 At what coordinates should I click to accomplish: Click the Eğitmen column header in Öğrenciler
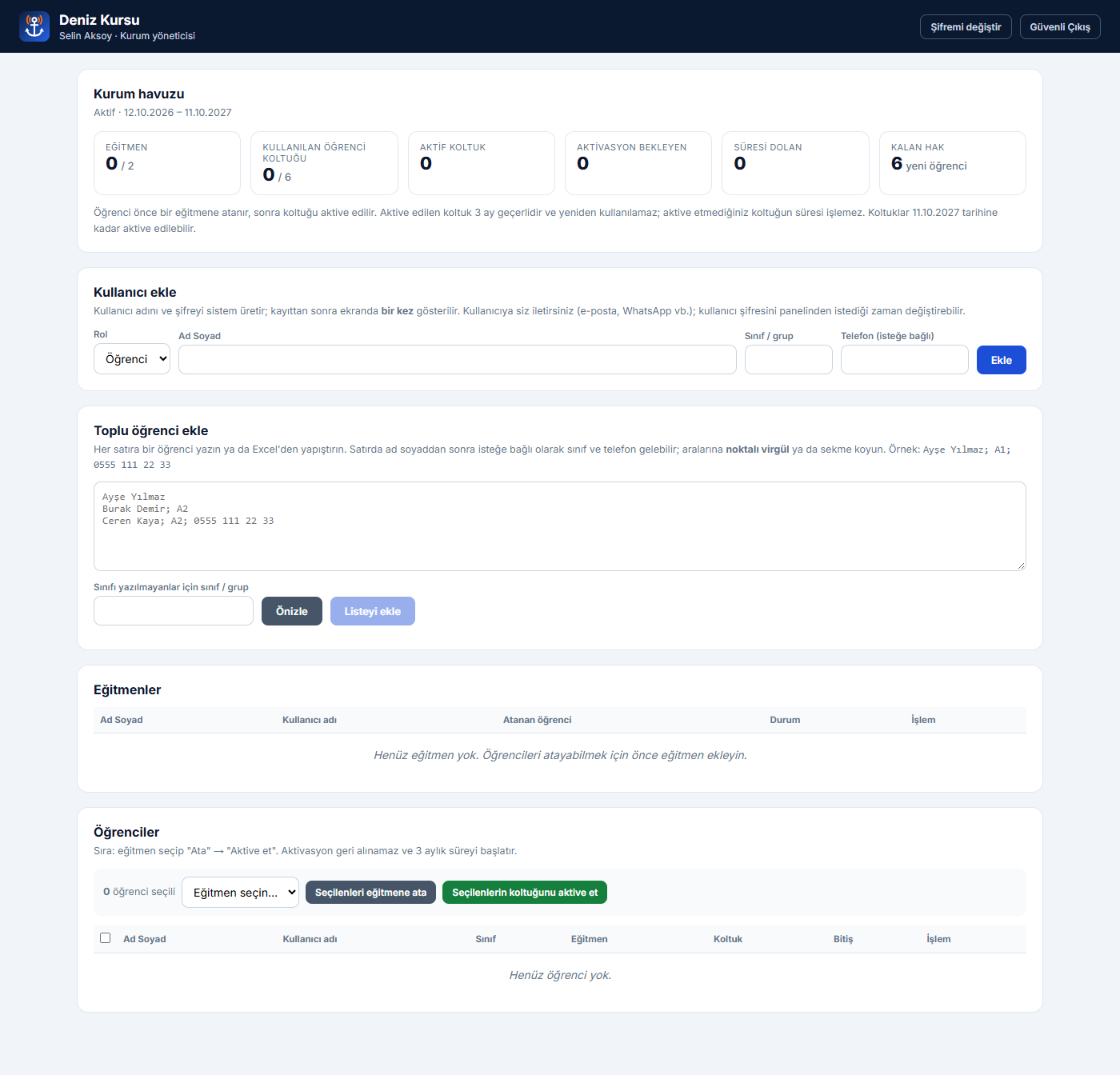(x=590, y=939)
